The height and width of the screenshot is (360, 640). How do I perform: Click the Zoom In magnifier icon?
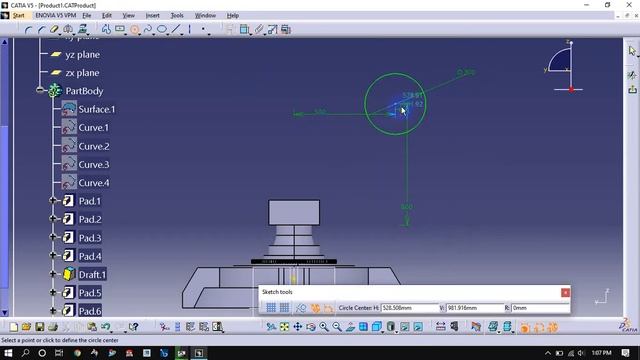324,327
